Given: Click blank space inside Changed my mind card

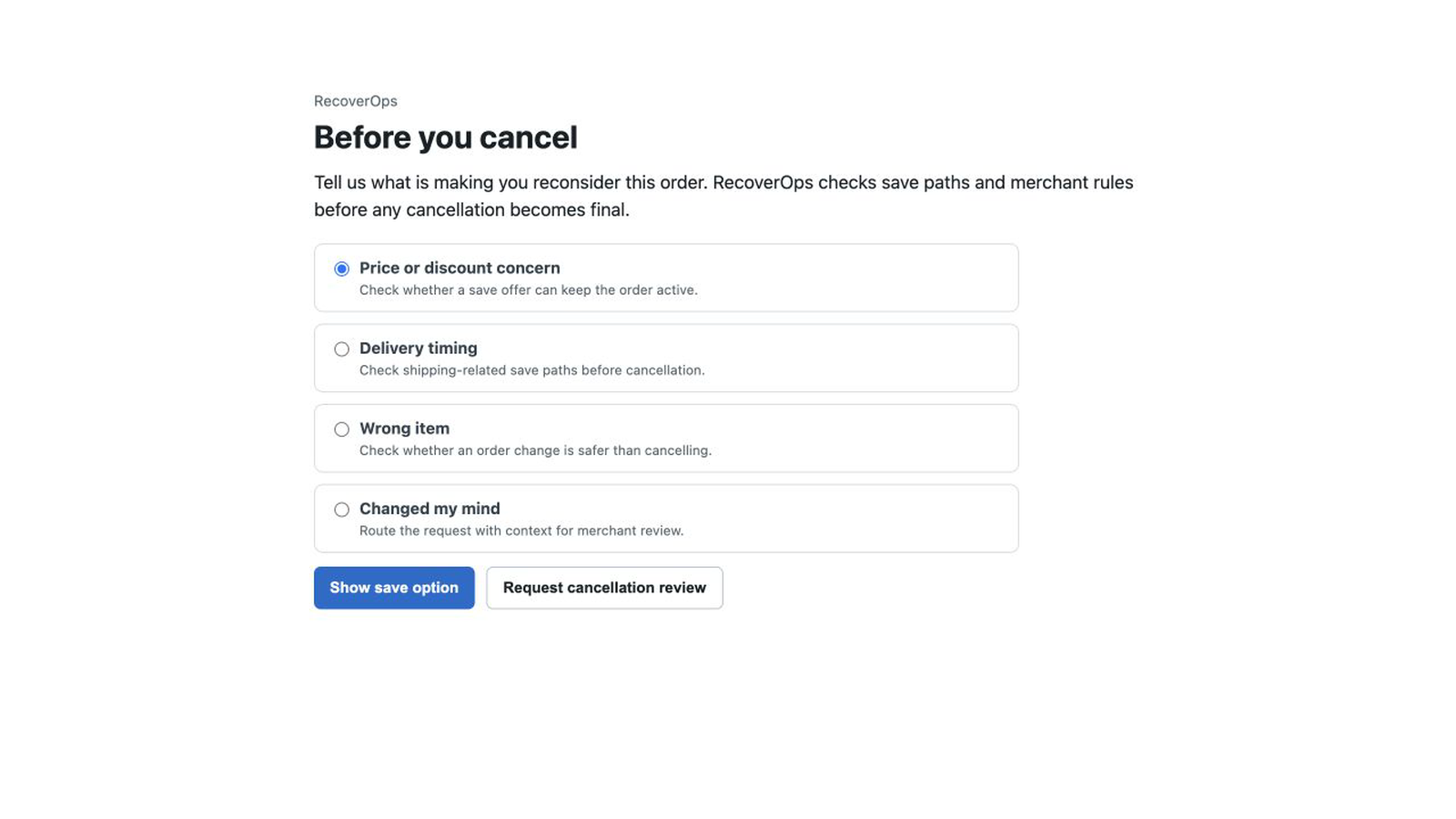Looking at the screenshot, I should tap(864, 518).
